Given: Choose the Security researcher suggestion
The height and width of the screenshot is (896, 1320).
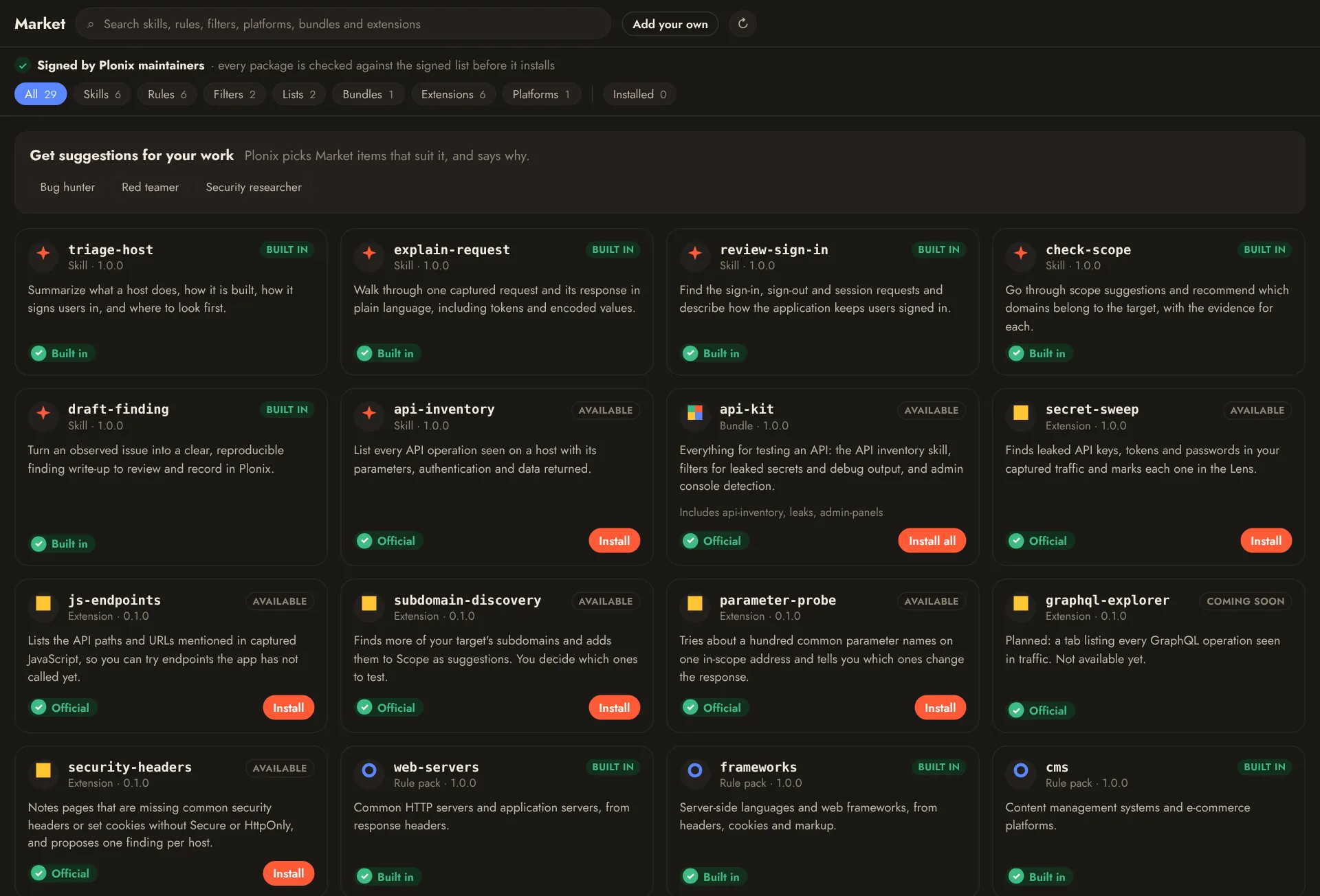Looking at the screenshot, I should point(254,187).
